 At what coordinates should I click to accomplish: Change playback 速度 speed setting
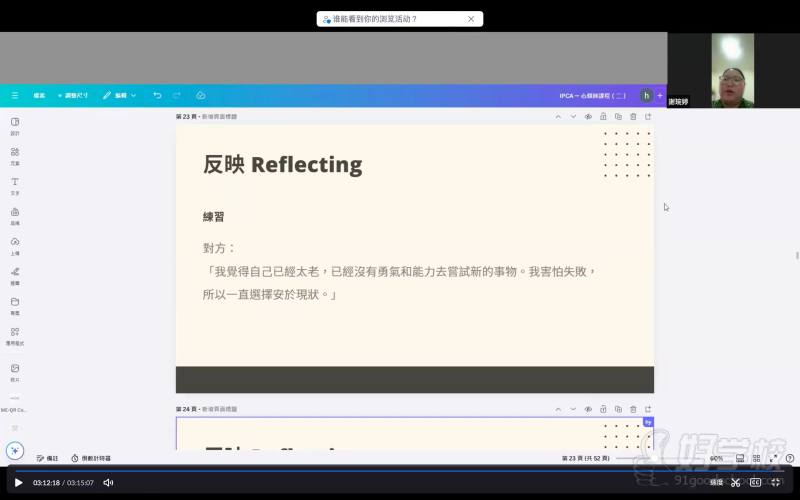716,483
